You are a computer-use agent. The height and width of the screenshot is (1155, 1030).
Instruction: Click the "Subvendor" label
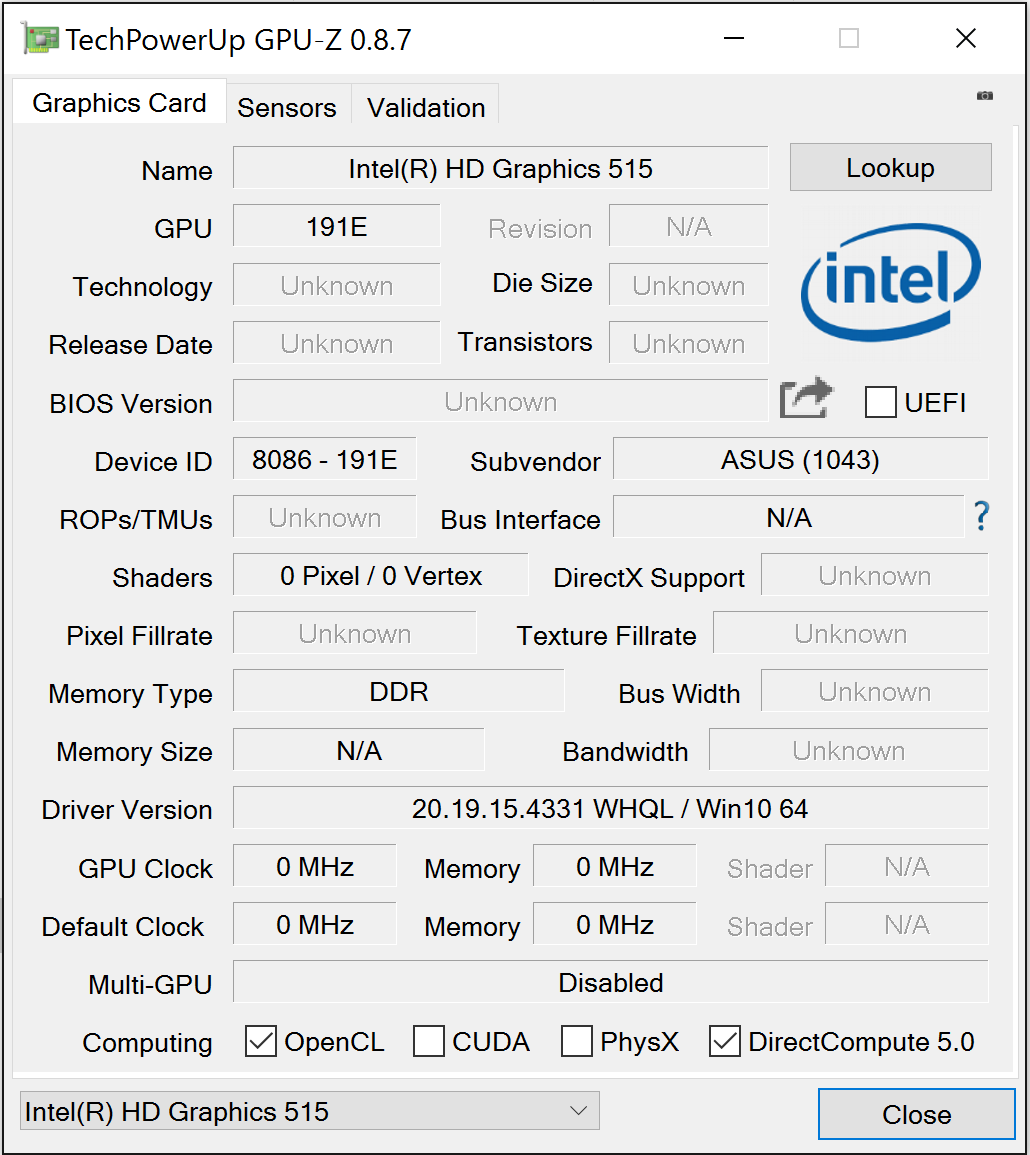(x=536, y=461)
